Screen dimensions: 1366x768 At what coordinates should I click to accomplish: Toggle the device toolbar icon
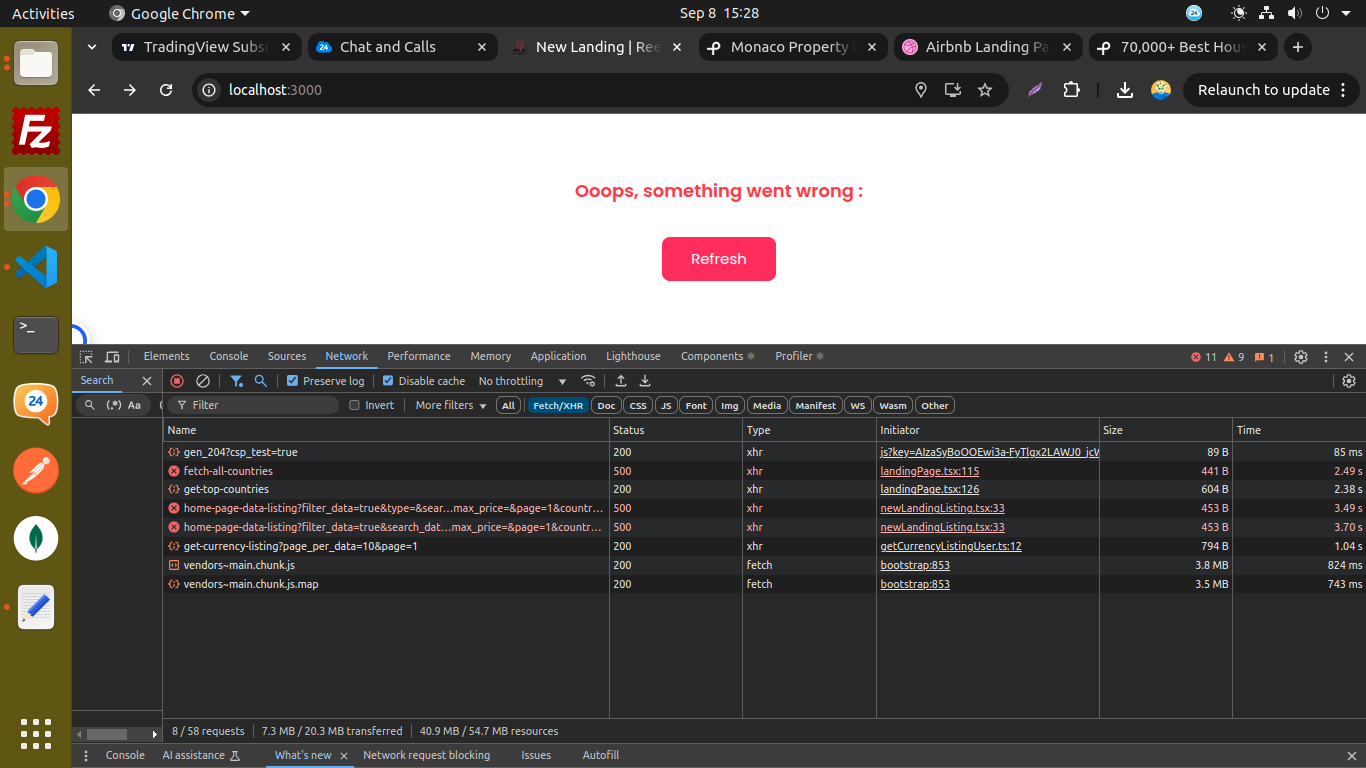point(112,357)
